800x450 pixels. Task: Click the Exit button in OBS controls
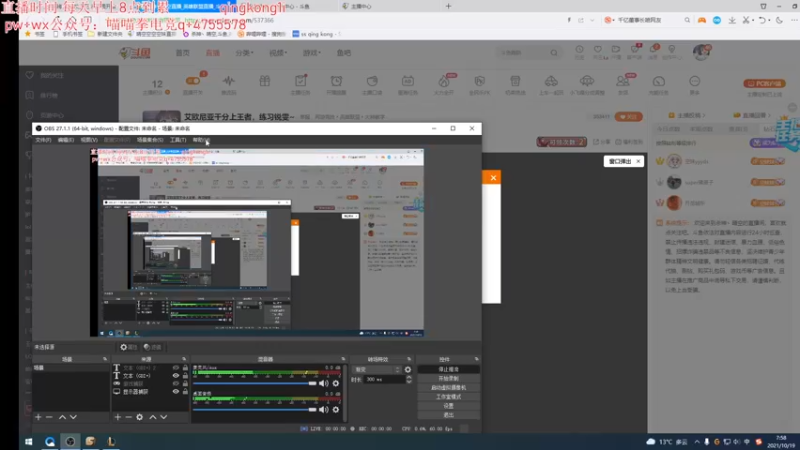(448, 415)
